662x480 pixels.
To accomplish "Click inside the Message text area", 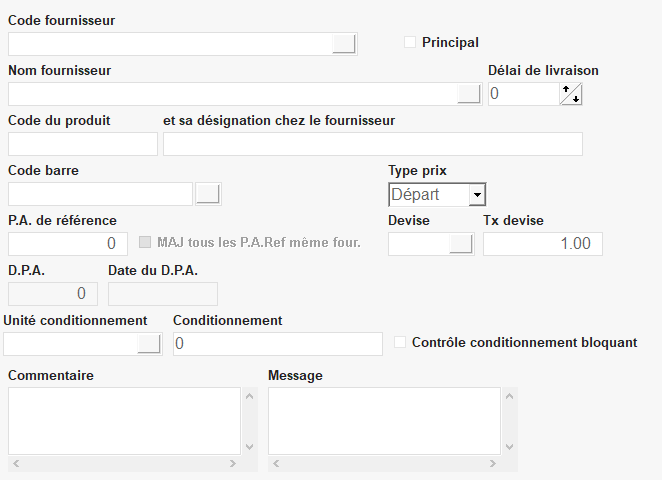I will pos(384,421).
